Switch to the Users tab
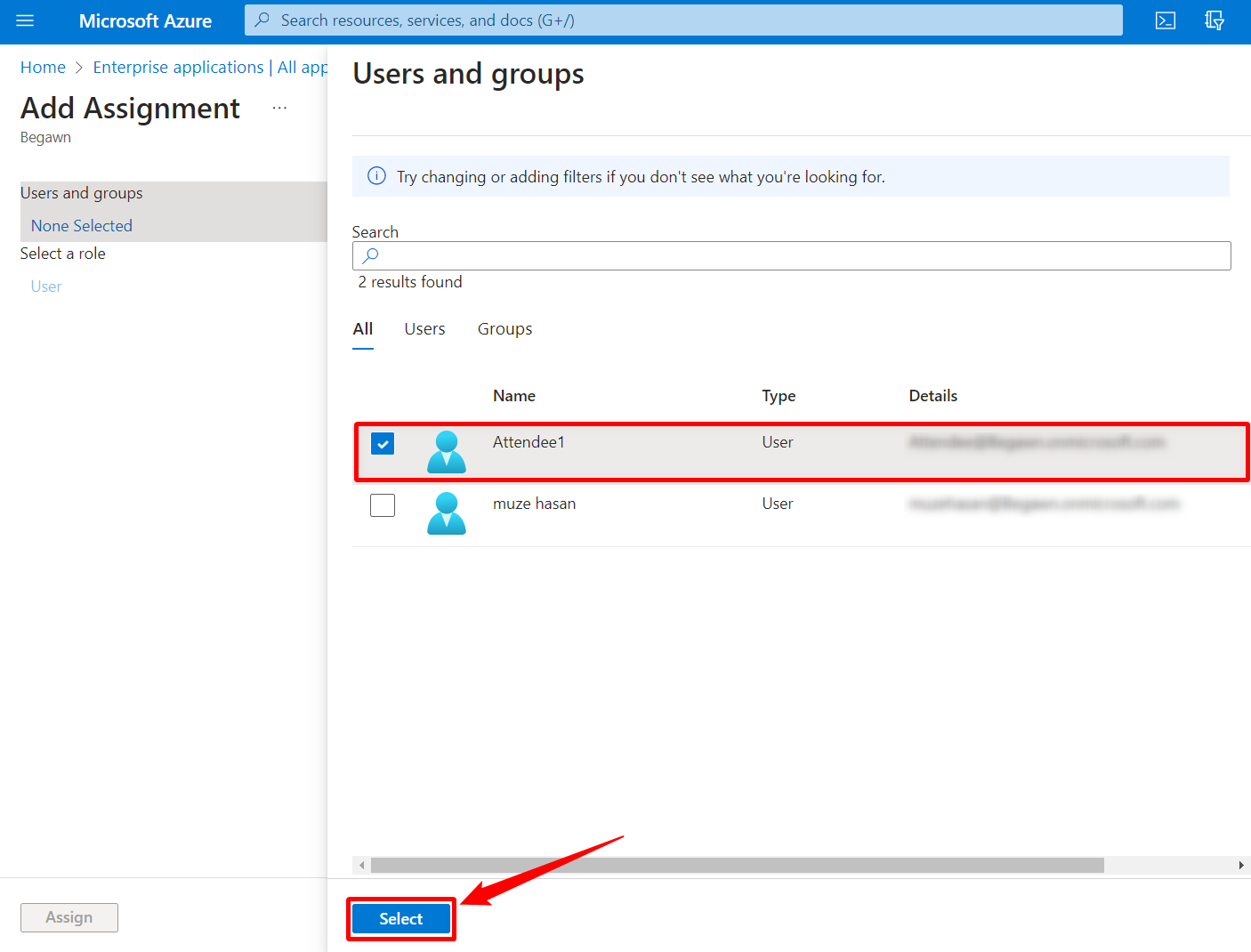 click(424, 329)
